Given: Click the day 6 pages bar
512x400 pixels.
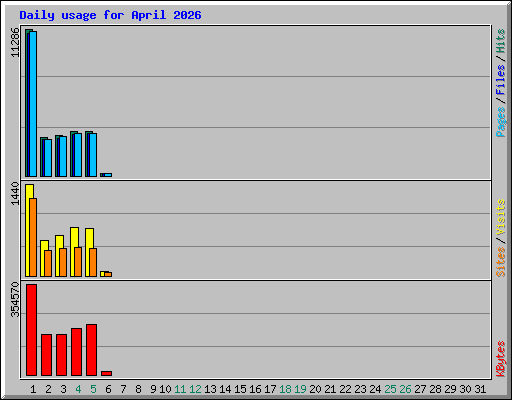Looking at the screenshot, I should click(x=108, y=175).
